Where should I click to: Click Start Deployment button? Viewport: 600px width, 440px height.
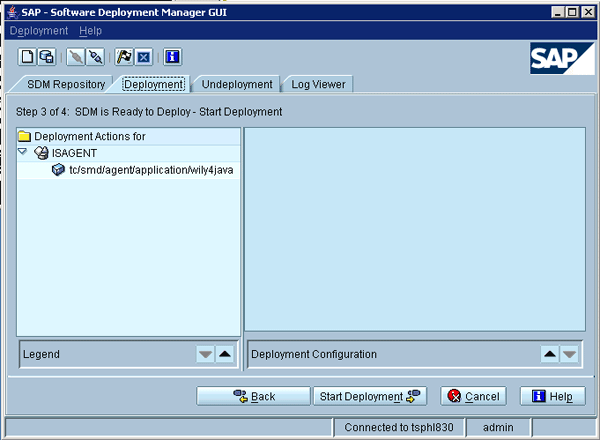(x=370, y=396)
